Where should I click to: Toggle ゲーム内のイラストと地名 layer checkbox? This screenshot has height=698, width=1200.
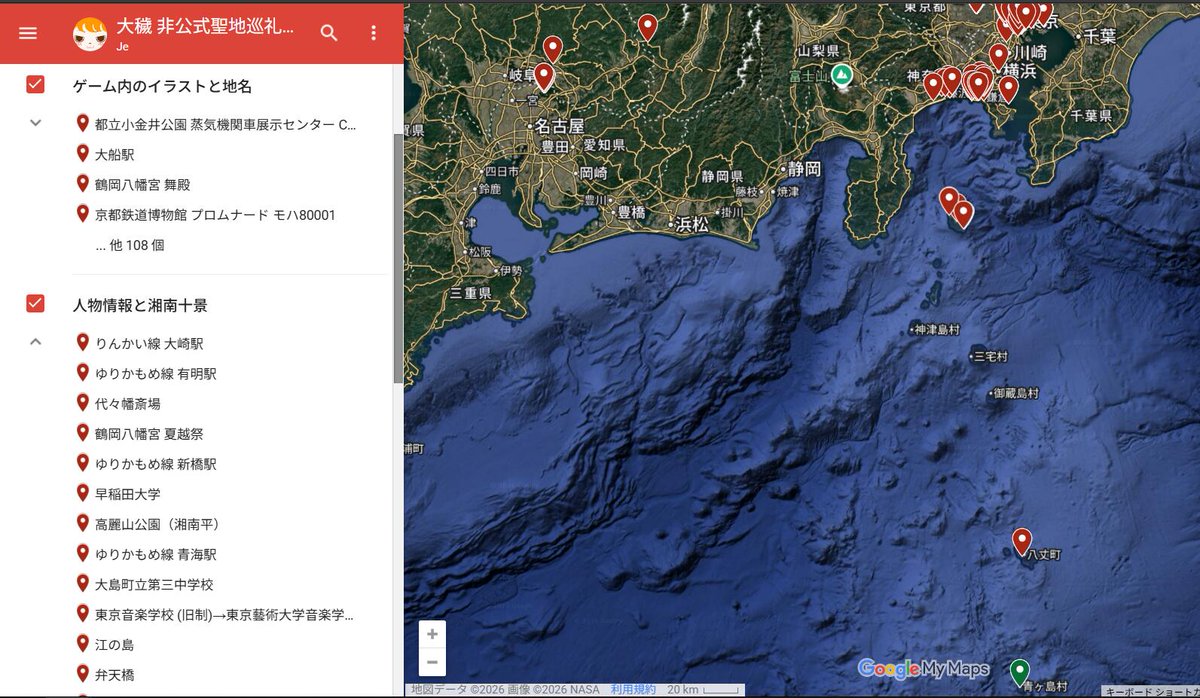(35, 85)
